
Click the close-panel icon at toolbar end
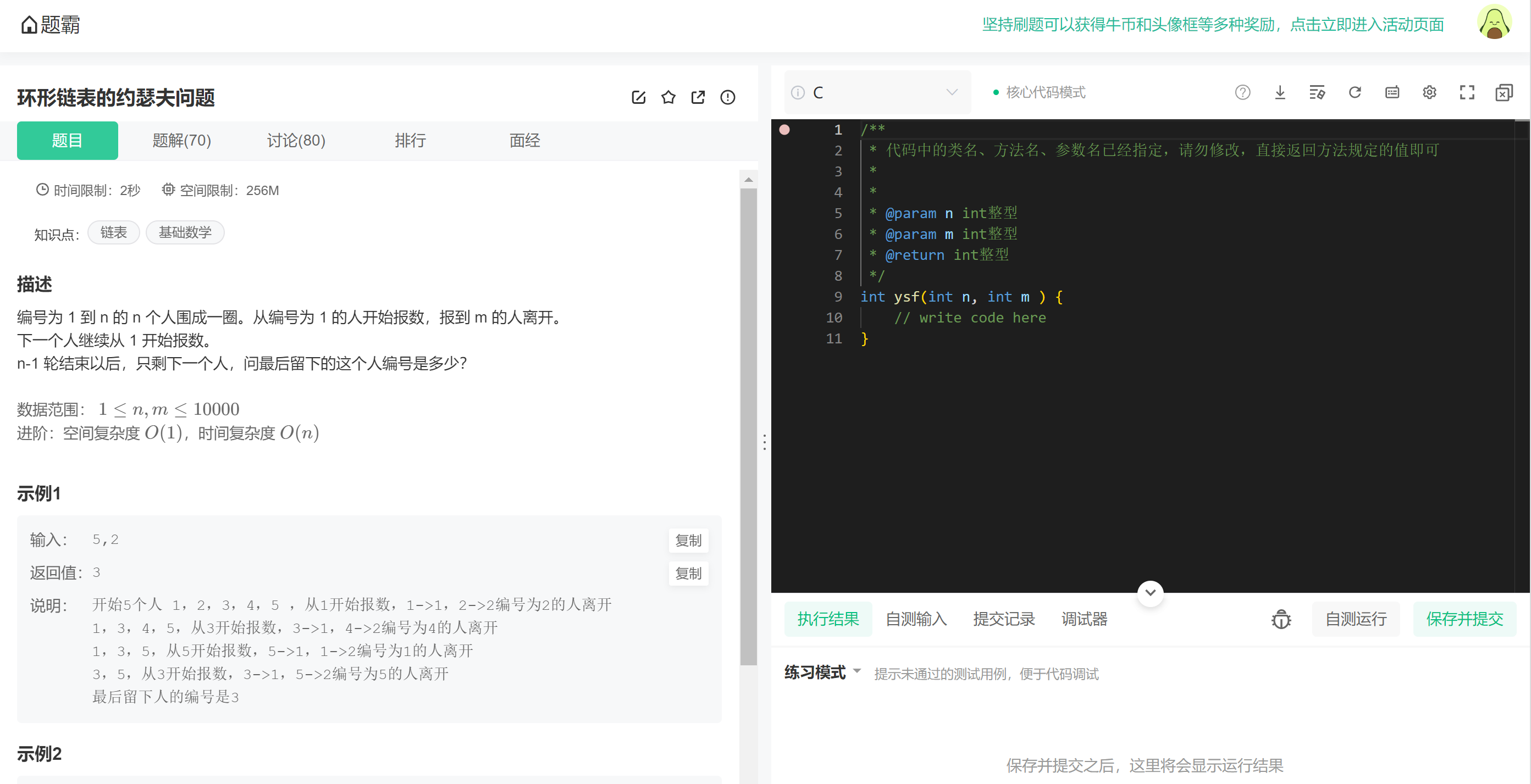pyautogui.click(x=1504, y=92)
